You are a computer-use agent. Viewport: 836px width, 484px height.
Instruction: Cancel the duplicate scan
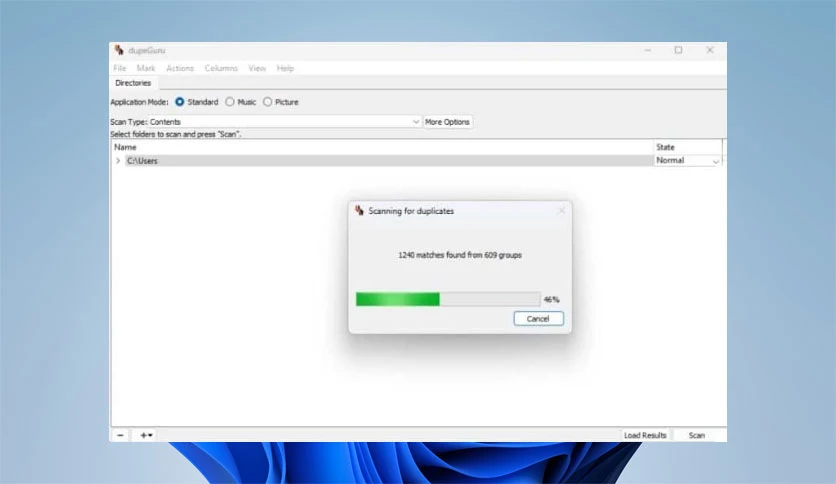pyautogui.click(x=538, y=319)
